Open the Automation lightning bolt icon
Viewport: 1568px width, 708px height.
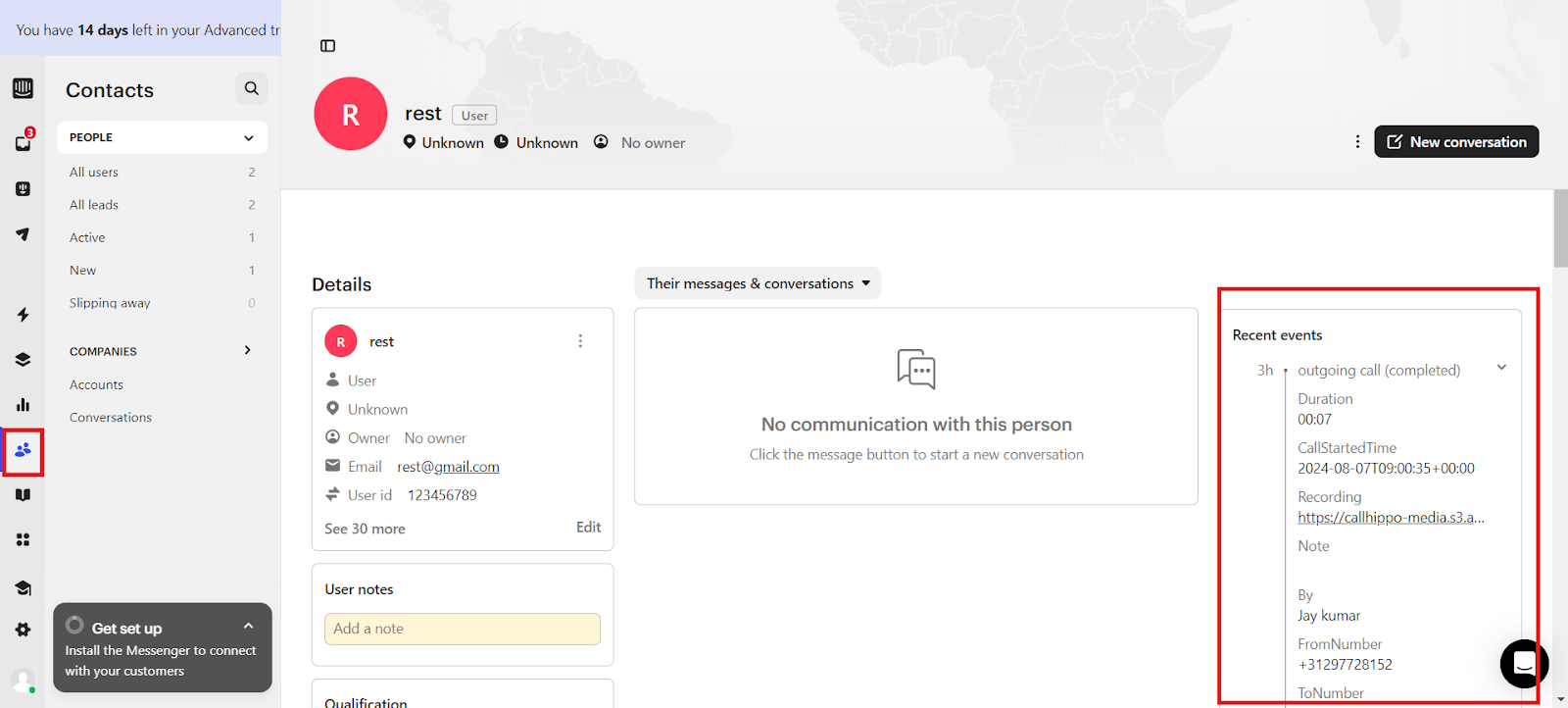23,315
